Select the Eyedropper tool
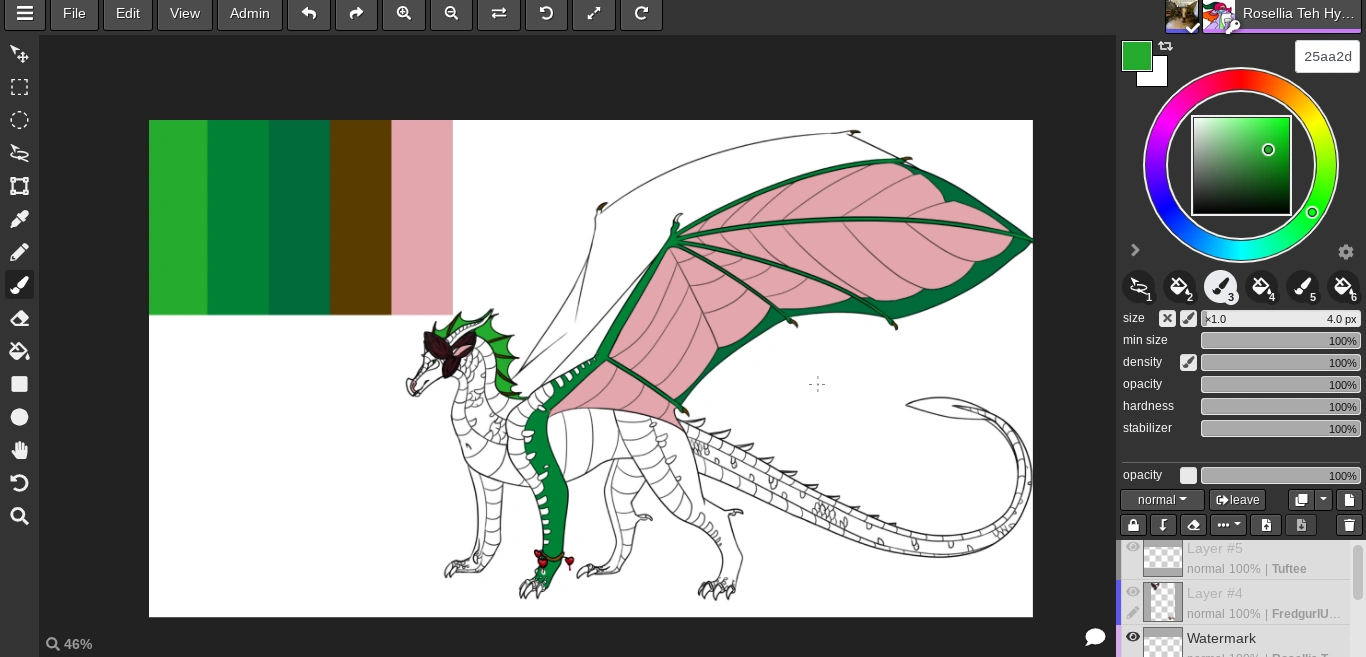Viewport: 1366px width, 657px height. pyautogui.click(x=19, y=219)
